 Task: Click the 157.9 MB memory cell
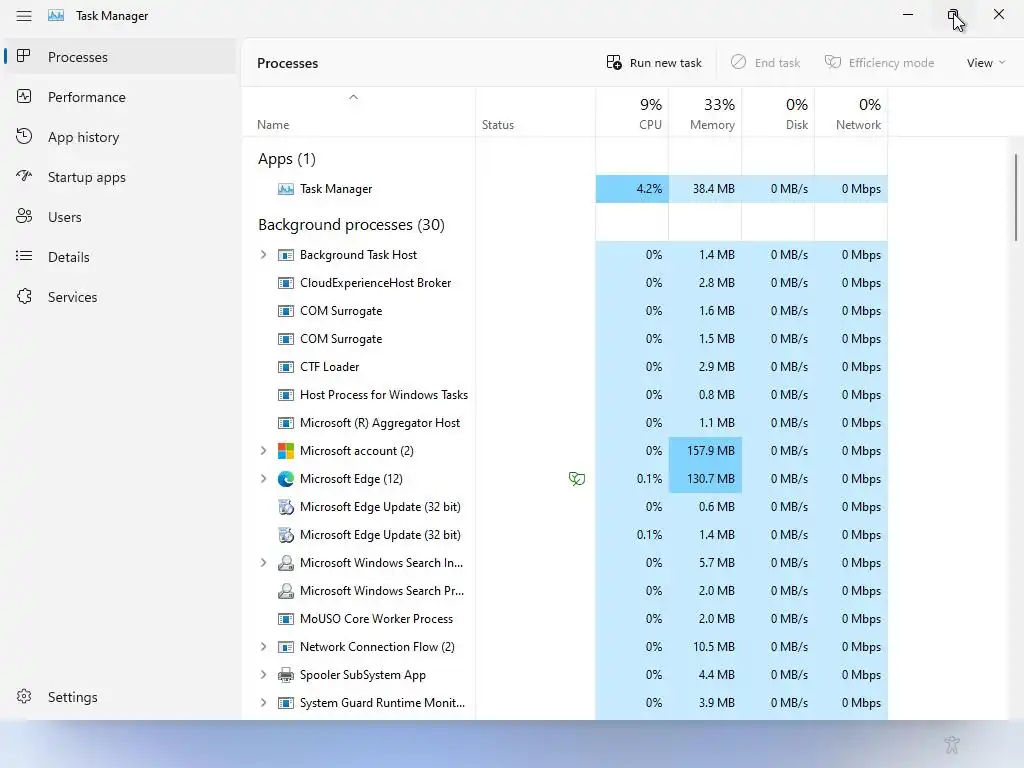[705, 451]
